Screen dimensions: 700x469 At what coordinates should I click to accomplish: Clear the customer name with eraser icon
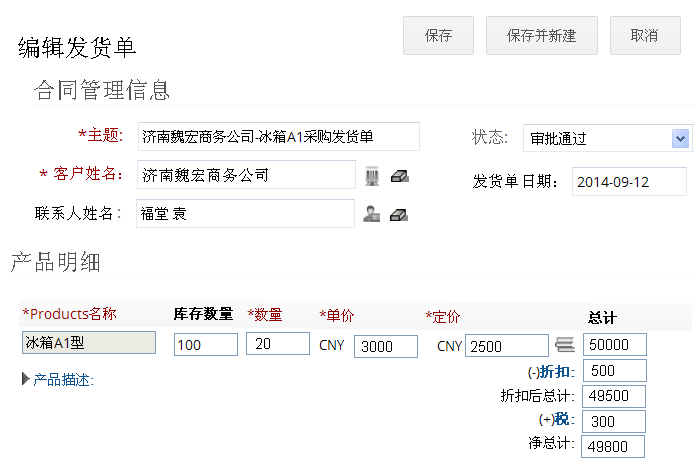pos(400,176)
